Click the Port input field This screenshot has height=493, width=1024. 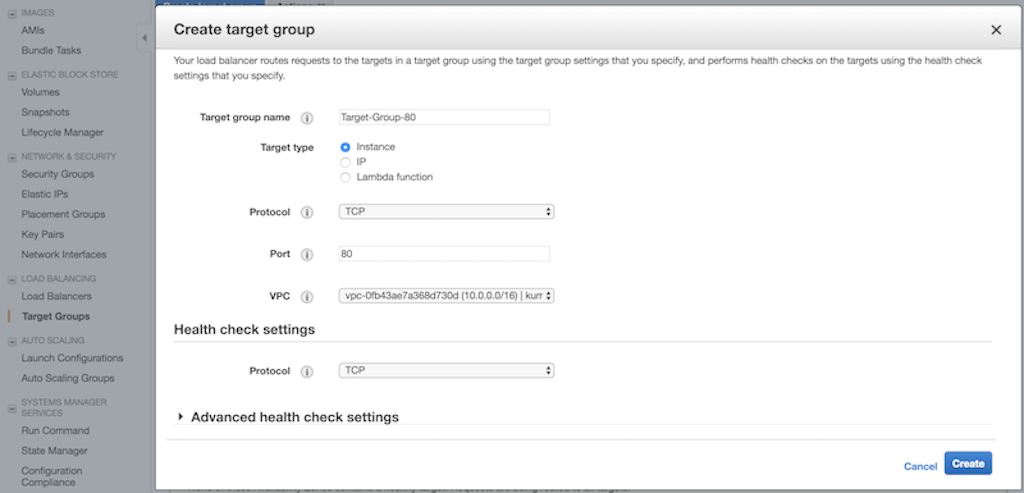[444, 254]
